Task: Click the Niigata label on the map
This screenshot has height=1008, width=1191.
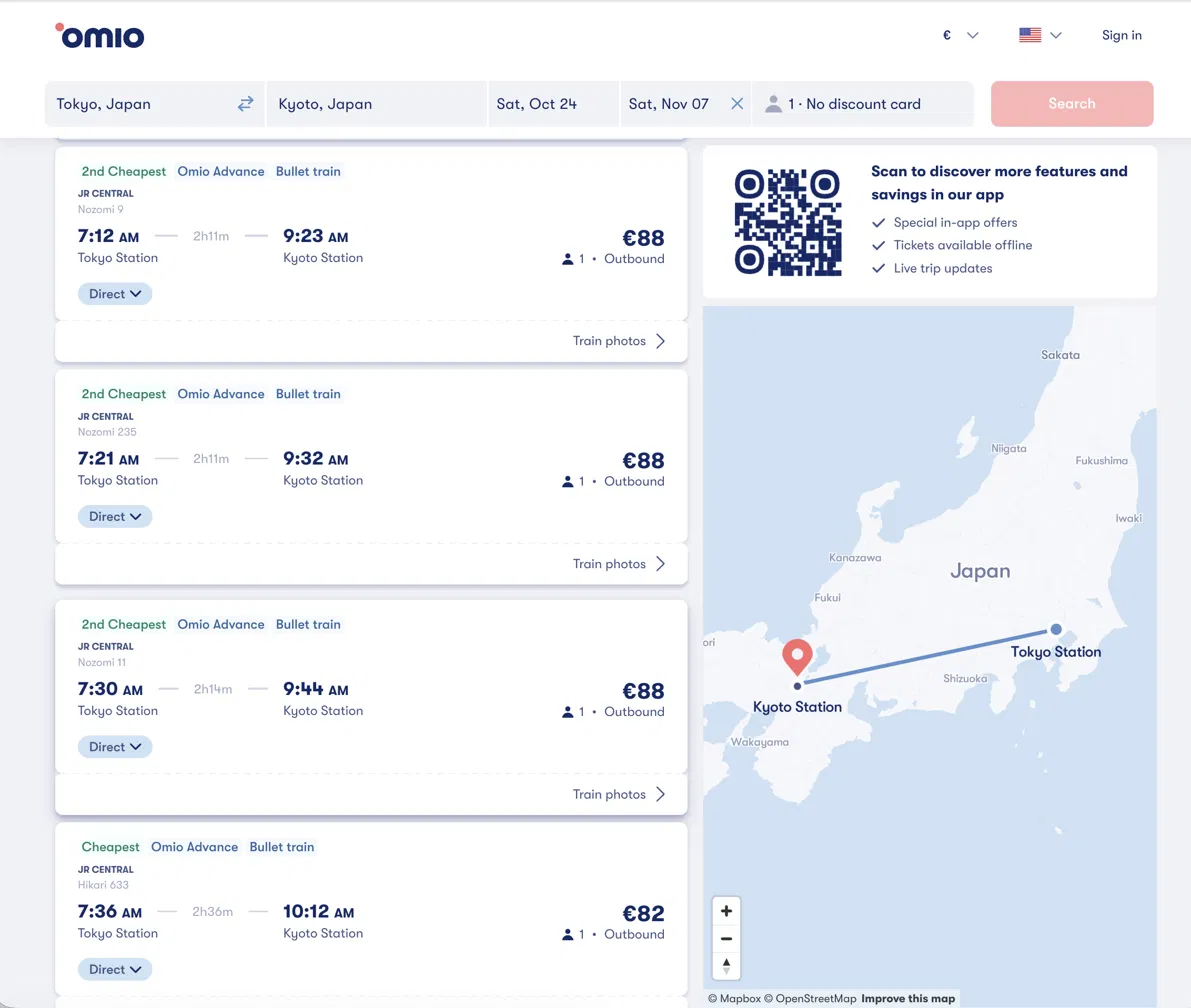Action: 1008,448
